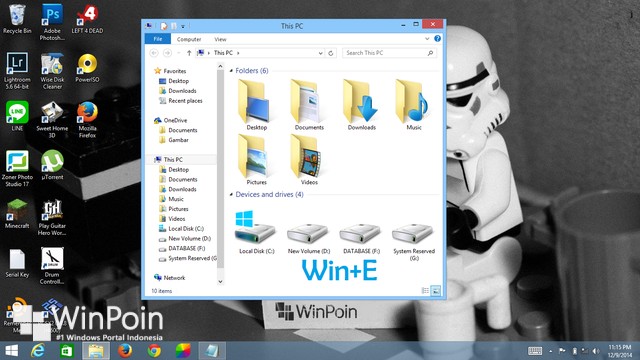
Task: Open Wise Disk Cleaner desktop shortcut
Action: (x=52, y=70)
